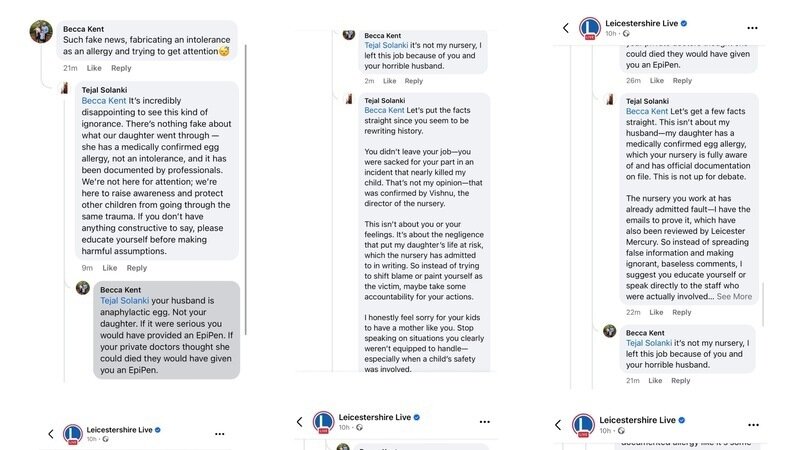This screenshot has height=450, width=800.
Task: Open the three-dot menu in the top-right header
Action: click(750, 28)
